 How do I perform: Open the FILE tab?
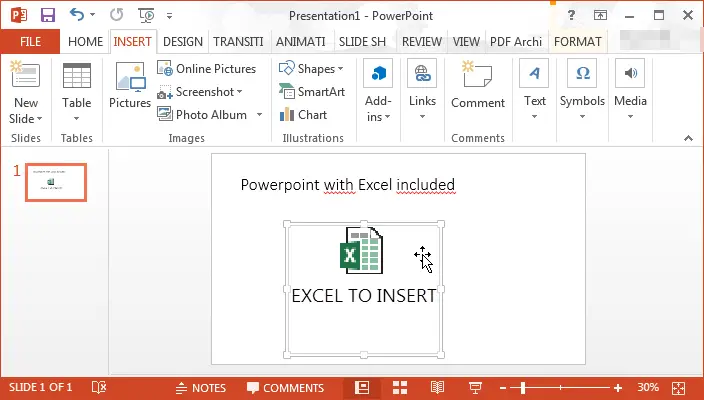[30, 42]
